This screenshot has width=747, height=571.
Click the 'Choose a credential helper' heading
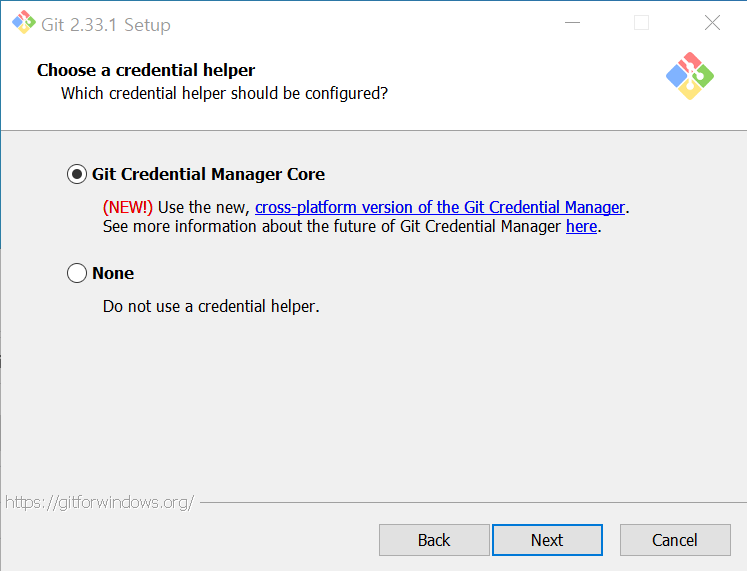click(x=146, y=70)
